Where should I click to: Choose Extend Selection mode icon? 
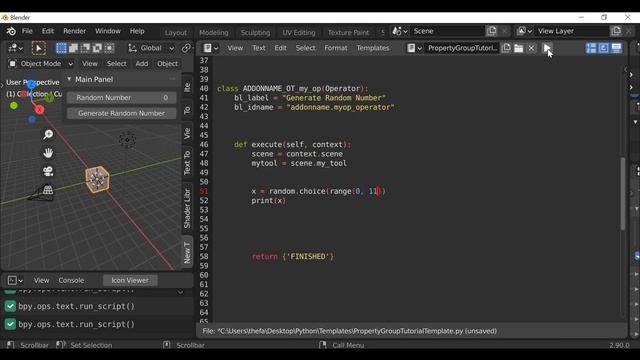click(73, 48)
